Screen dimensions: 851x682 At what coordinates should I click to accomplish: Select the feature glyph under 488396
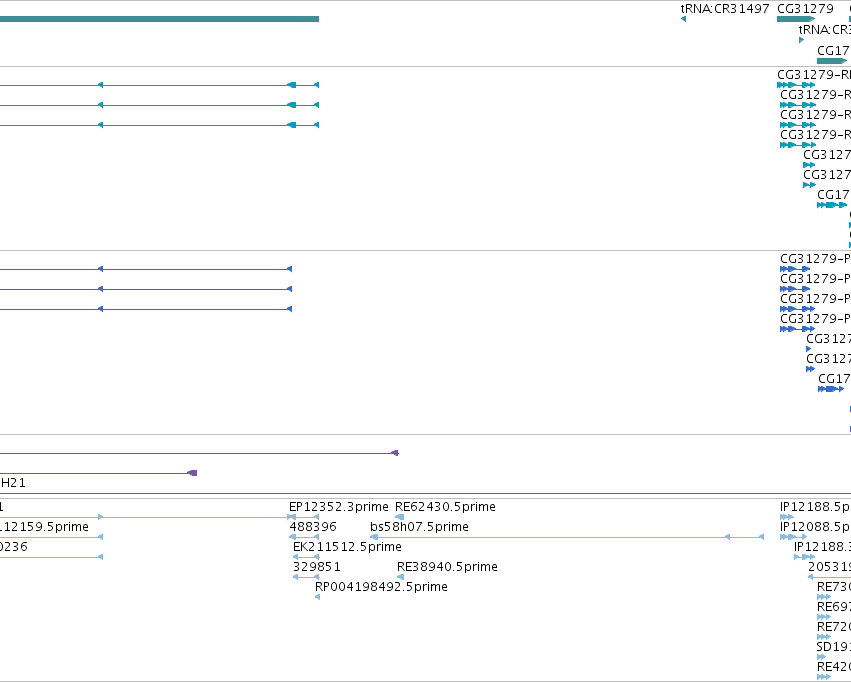click(x=304, y=537)
